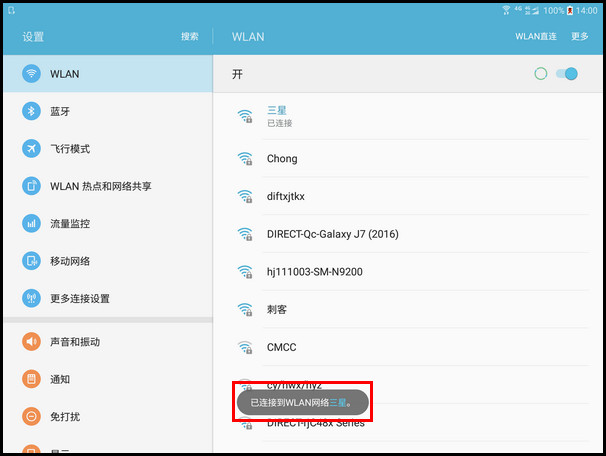
Task: Tap the Bluetooth icon next to 蓝牙
Action: point(31,111)
